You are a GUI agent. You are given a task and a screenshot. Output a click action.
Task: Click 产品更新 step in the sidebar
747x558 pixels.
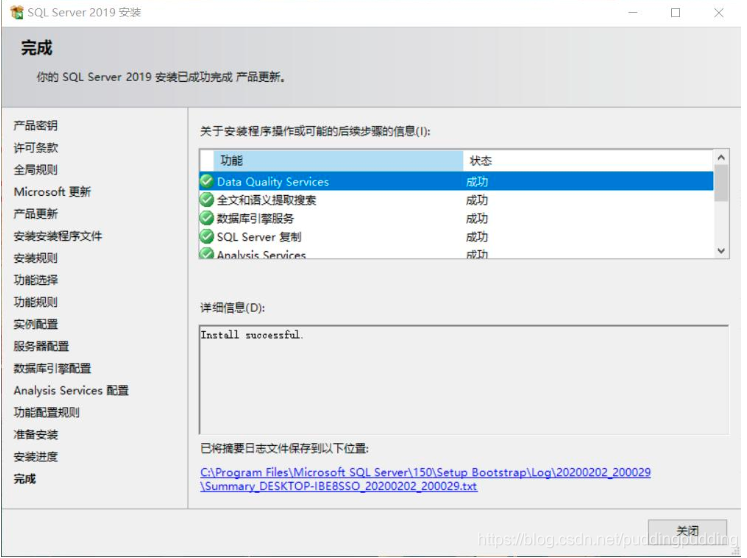36,214
